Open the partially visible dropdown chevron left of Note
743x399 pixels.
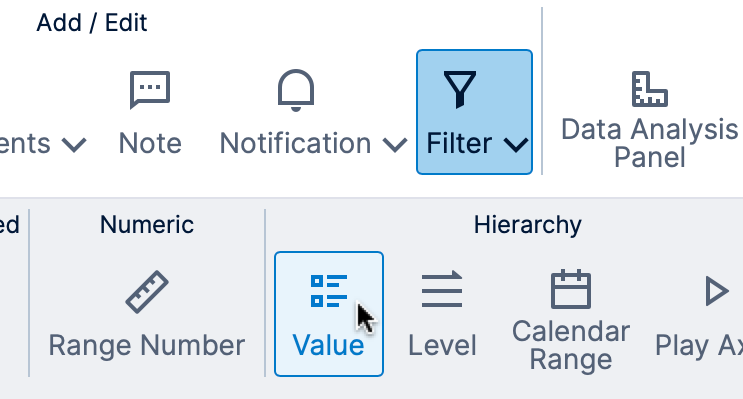click(74, 145)
